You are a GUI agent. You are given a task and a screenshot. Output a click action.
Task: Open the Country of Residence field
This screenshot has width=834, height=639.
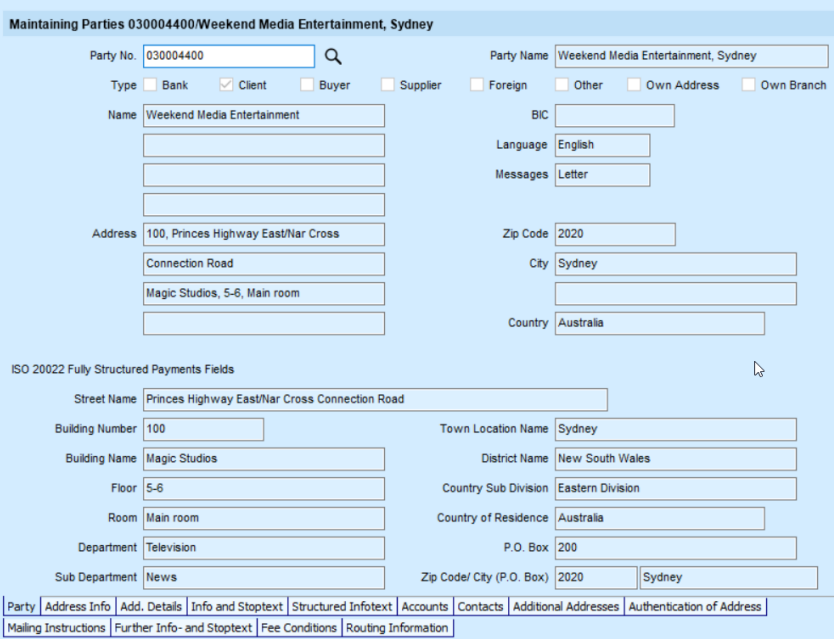pos(660,518)
